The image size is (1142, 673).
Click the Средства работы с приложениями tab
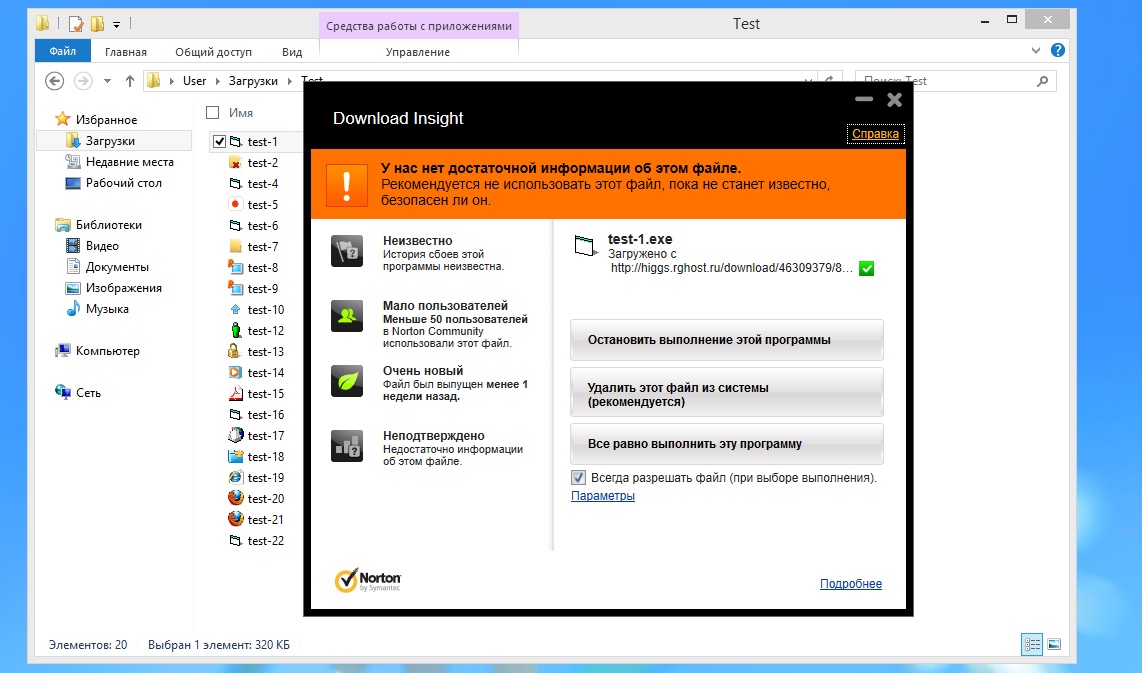419,25
